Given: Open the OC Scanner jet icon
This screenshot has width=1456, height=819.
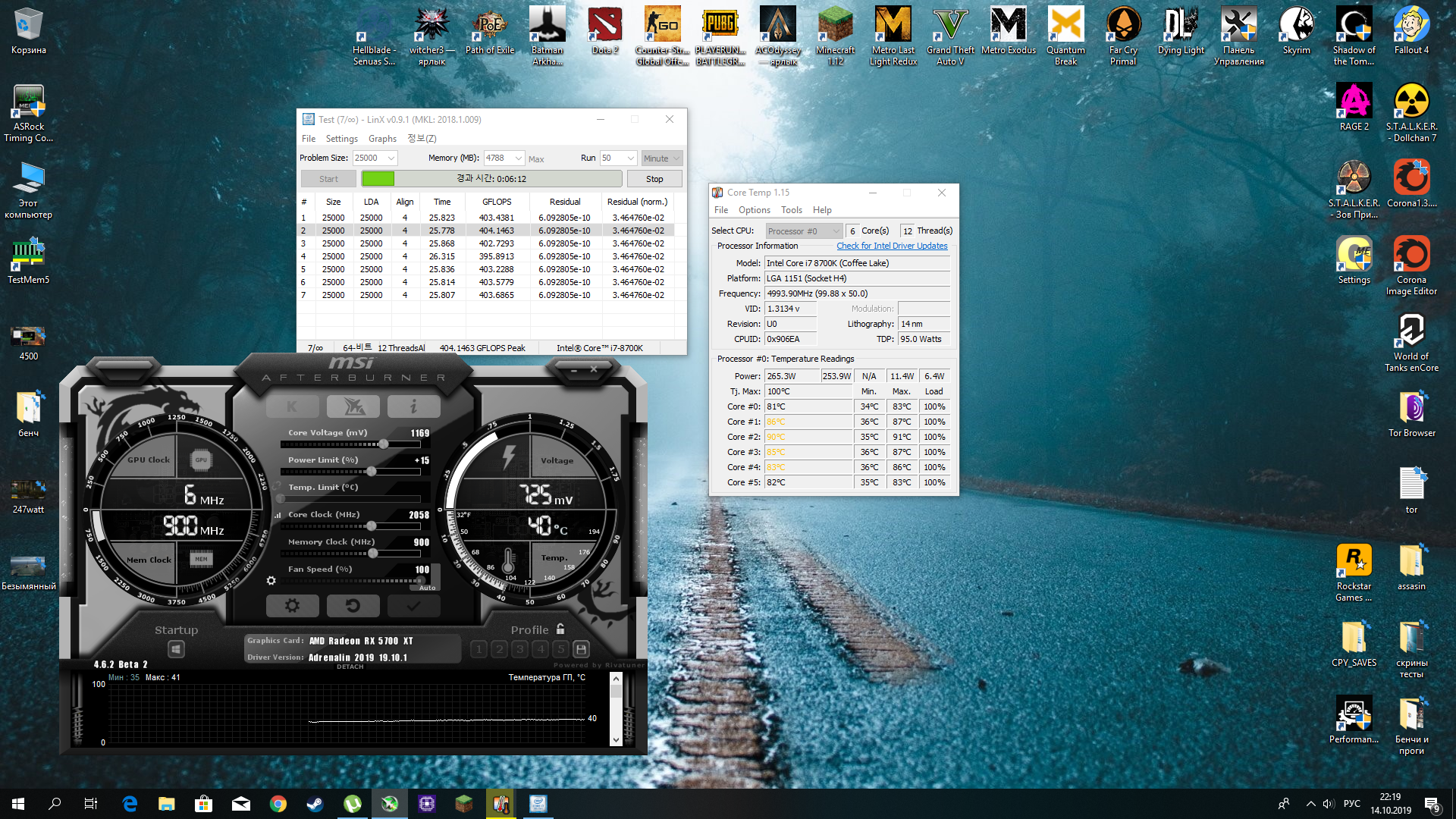Looking at the screenshot, I should tap(353, 407).
